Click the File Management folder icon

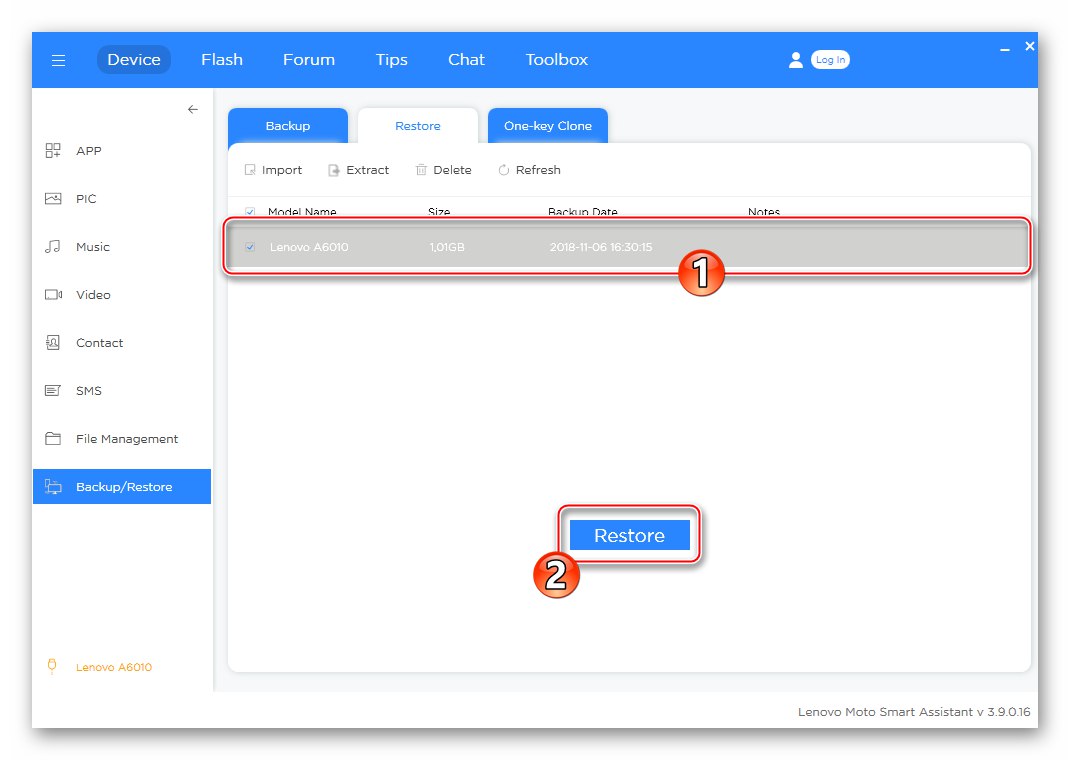pyautogui.click(x=53, y=438)
